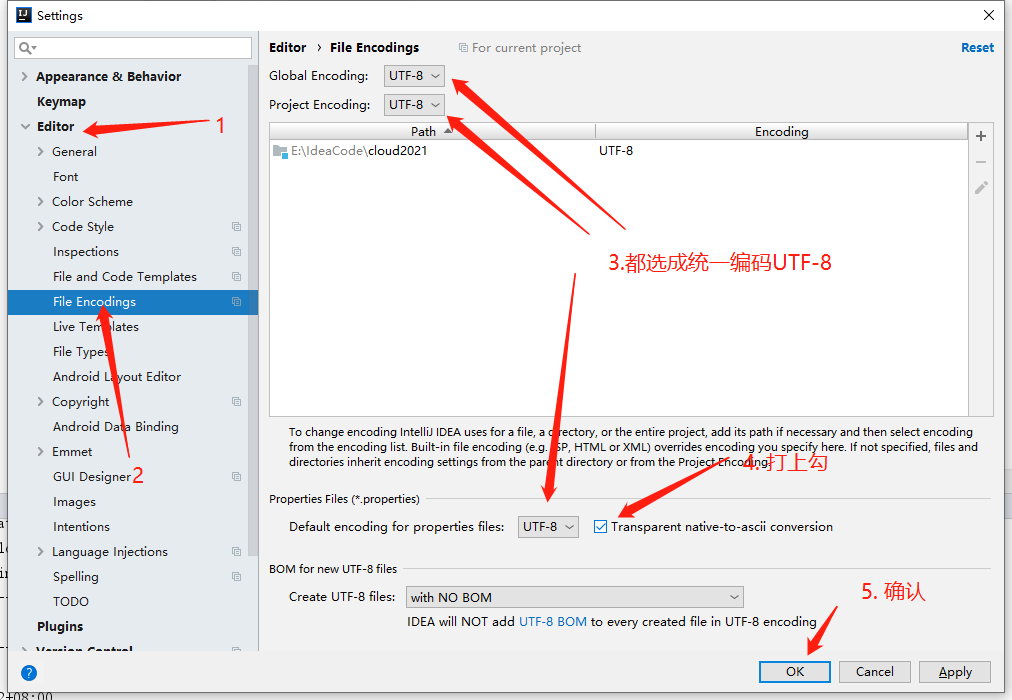The width and height of the screenshot is (1012, 700).
Task: Open properties files default encoding dropdown
Action: (548, 526)
